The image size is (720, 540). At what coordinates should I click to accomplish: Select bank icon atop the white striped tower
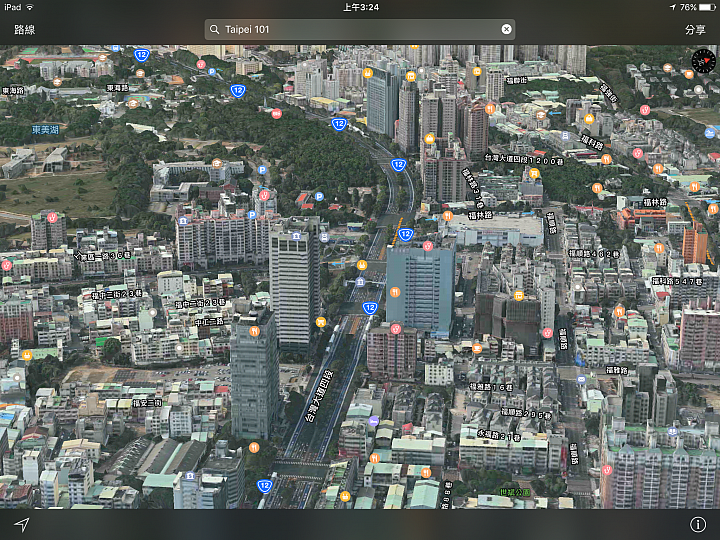tap(296, 236)
